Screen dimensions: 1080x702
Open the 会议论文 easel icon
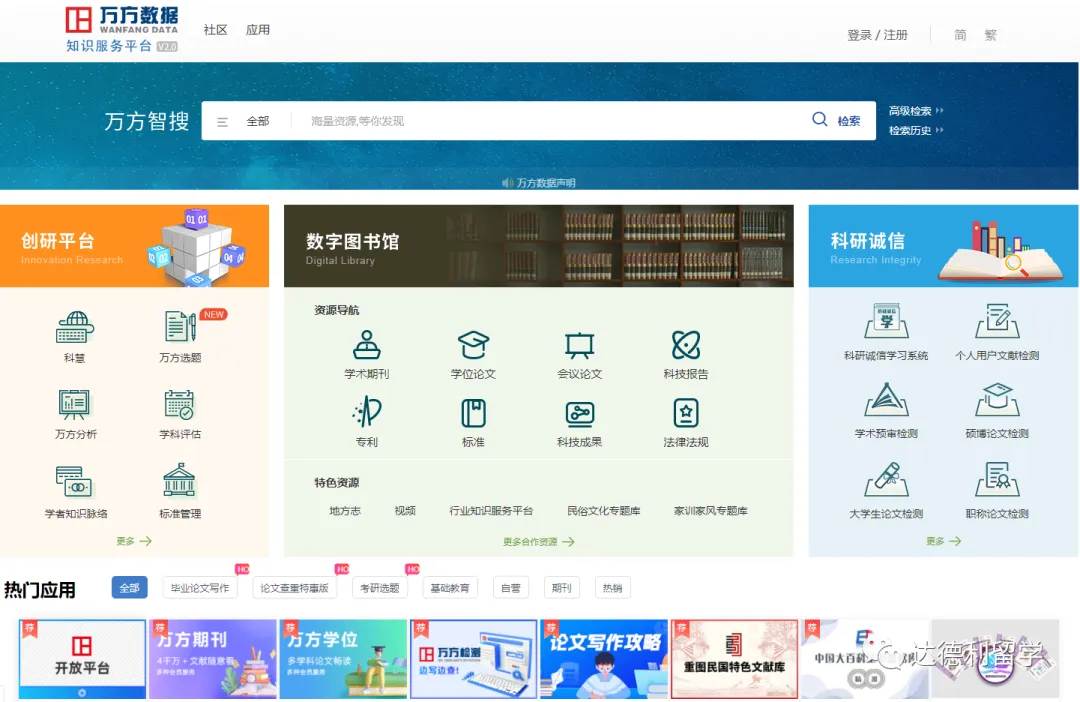pyautogui.click(x=579, y=345)
